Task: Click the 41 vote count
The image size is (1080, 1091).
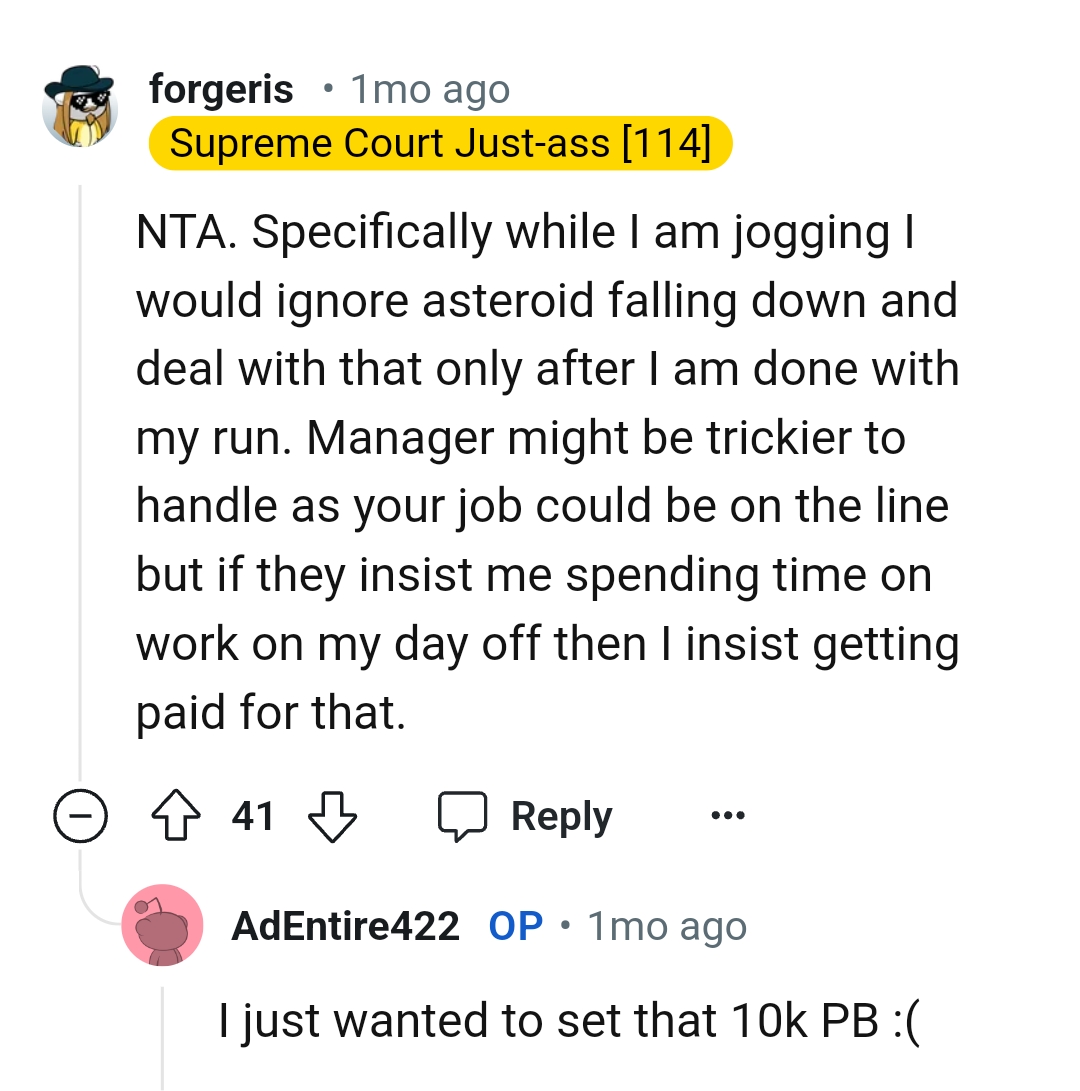Action: pyautogui.click(x=253, y=815)
